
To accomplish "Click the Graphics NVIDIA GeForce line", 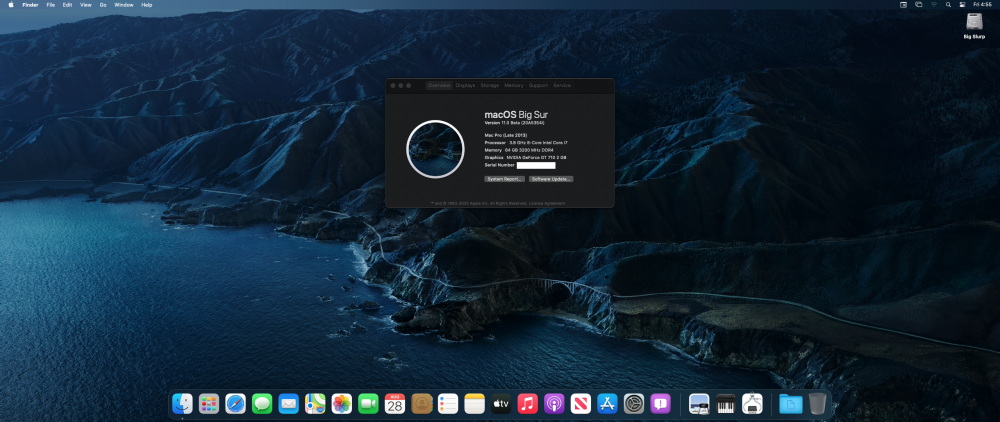I will click(526, 157).
